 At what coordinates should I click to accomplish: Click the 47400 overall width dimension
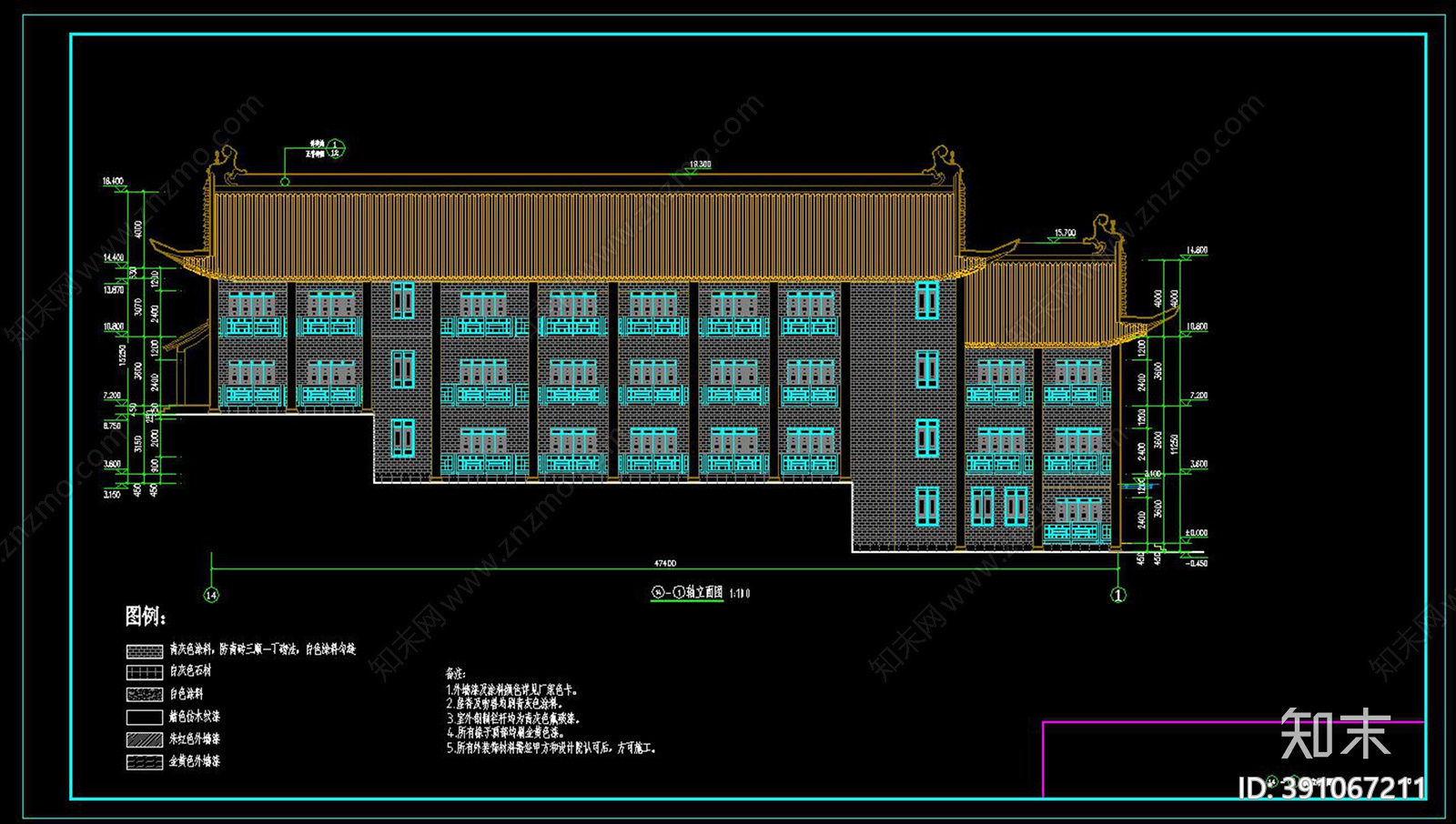pos(665,564)
